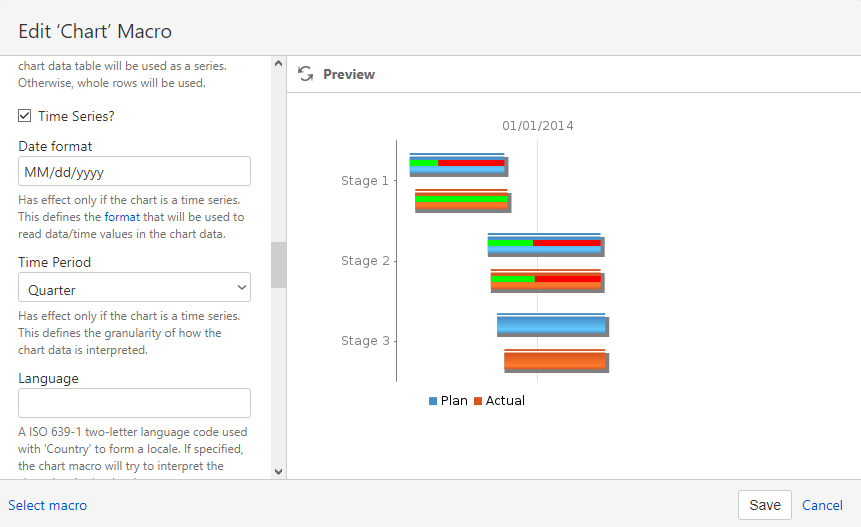Click the orange Actual legend swatch
The height and width of the screenshot is (527, 861).
(x=478, y=401)
